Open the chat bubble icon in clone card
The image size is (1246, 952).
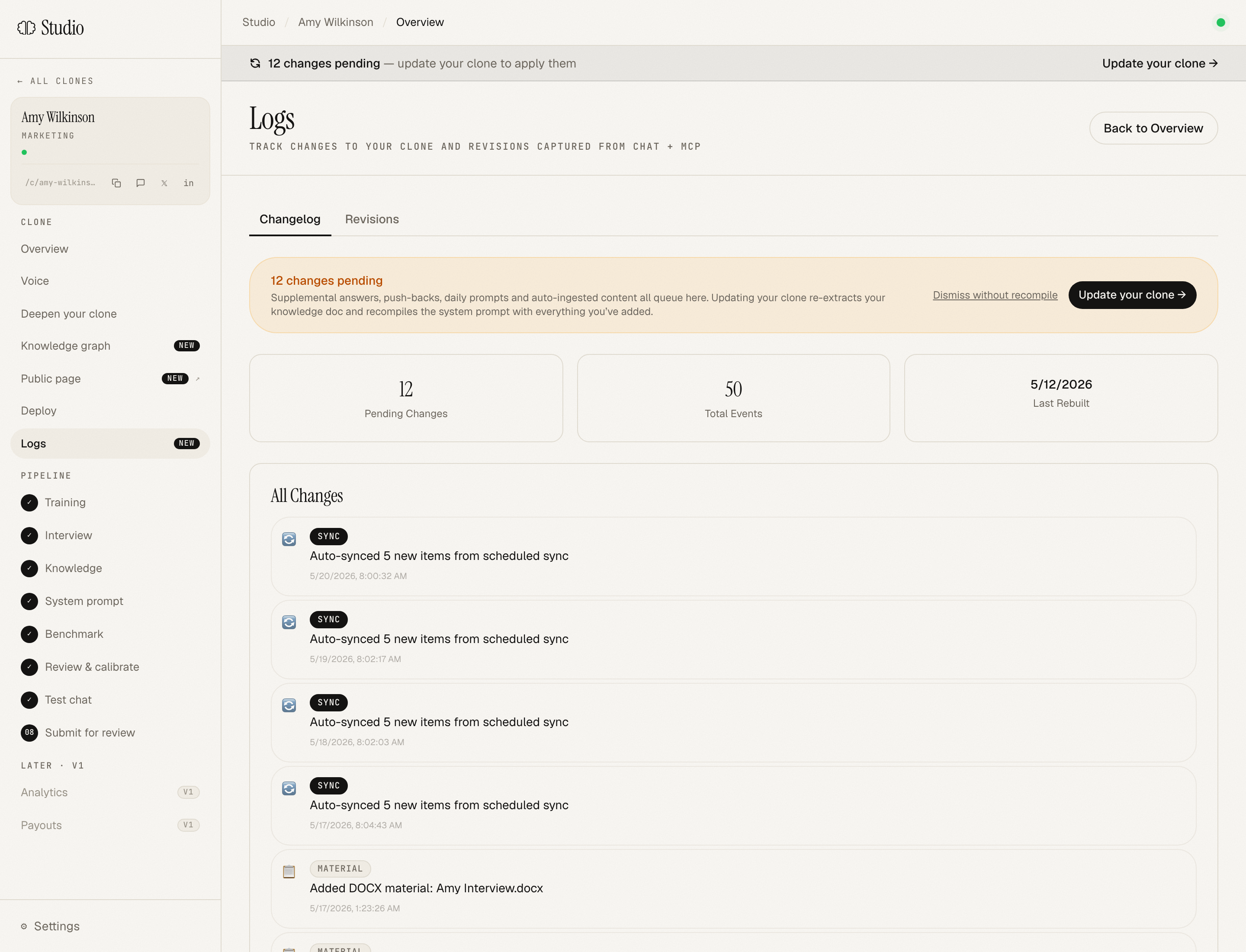141,183
